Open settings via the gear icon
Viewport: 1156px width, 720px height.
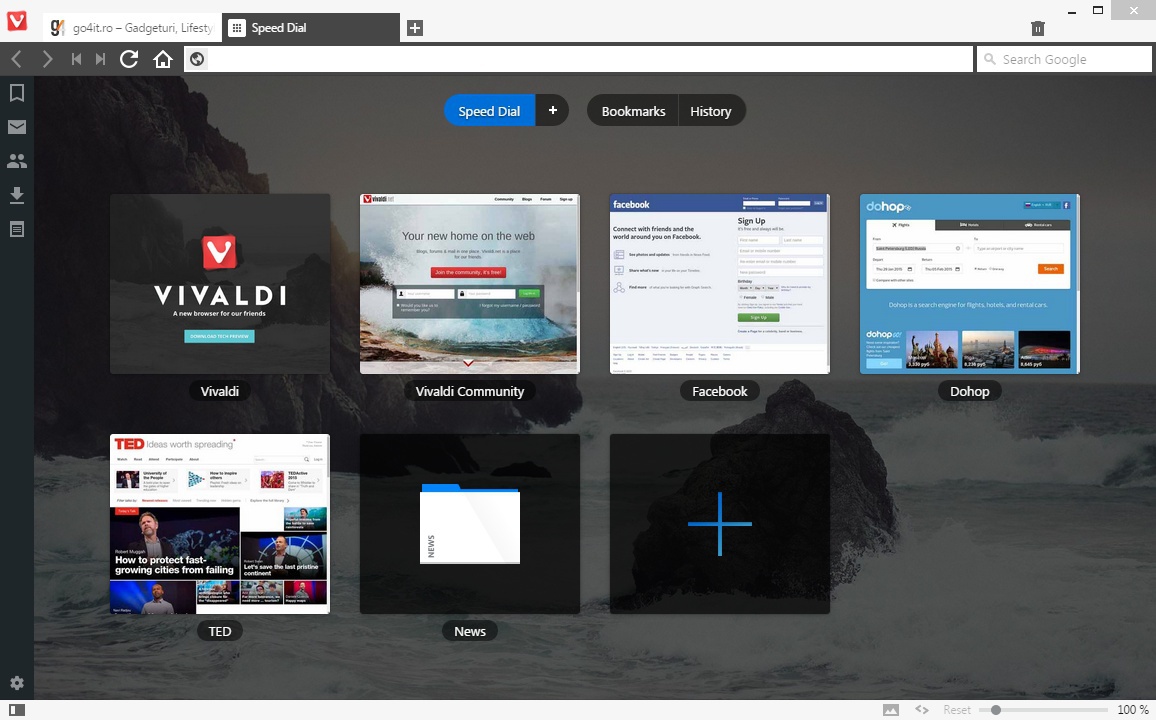(16, 682)
